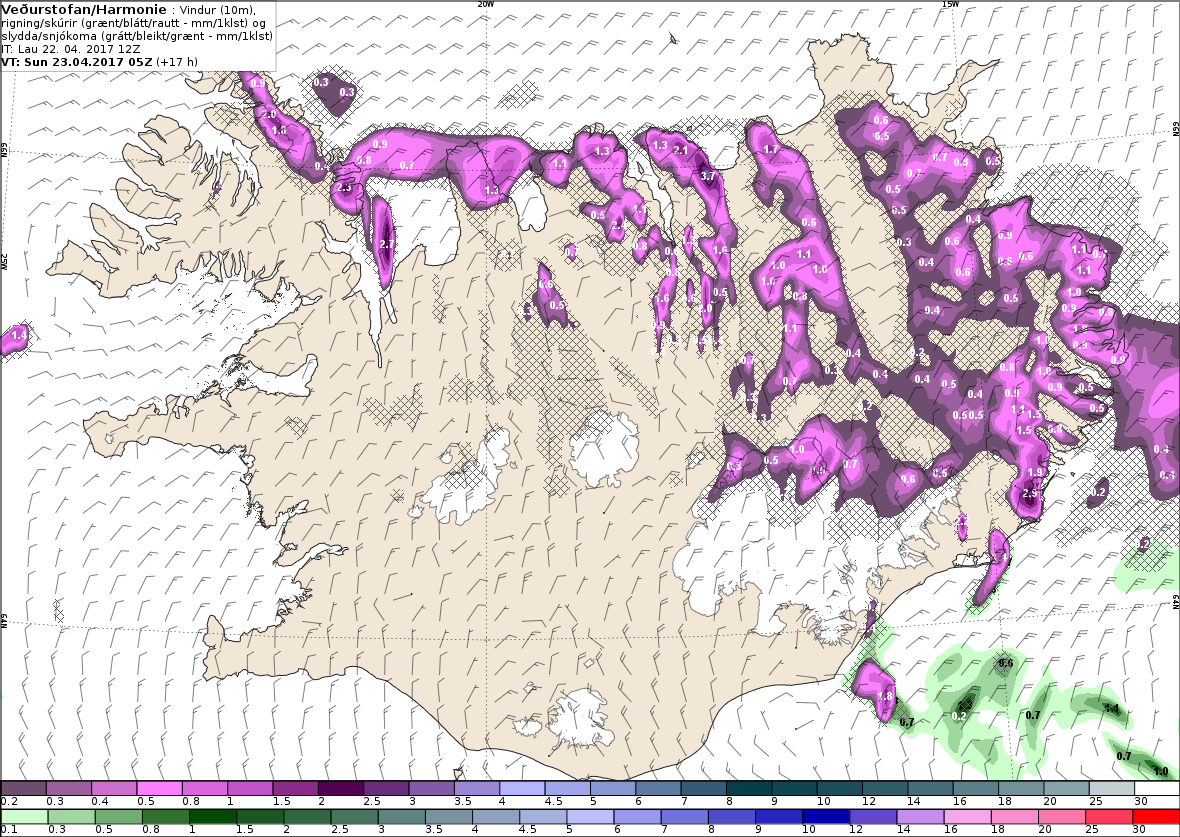Click the 1 darkest green rain legend swatch
The width and height of the screenshot is (1180, 837).
tap(212, 817)
